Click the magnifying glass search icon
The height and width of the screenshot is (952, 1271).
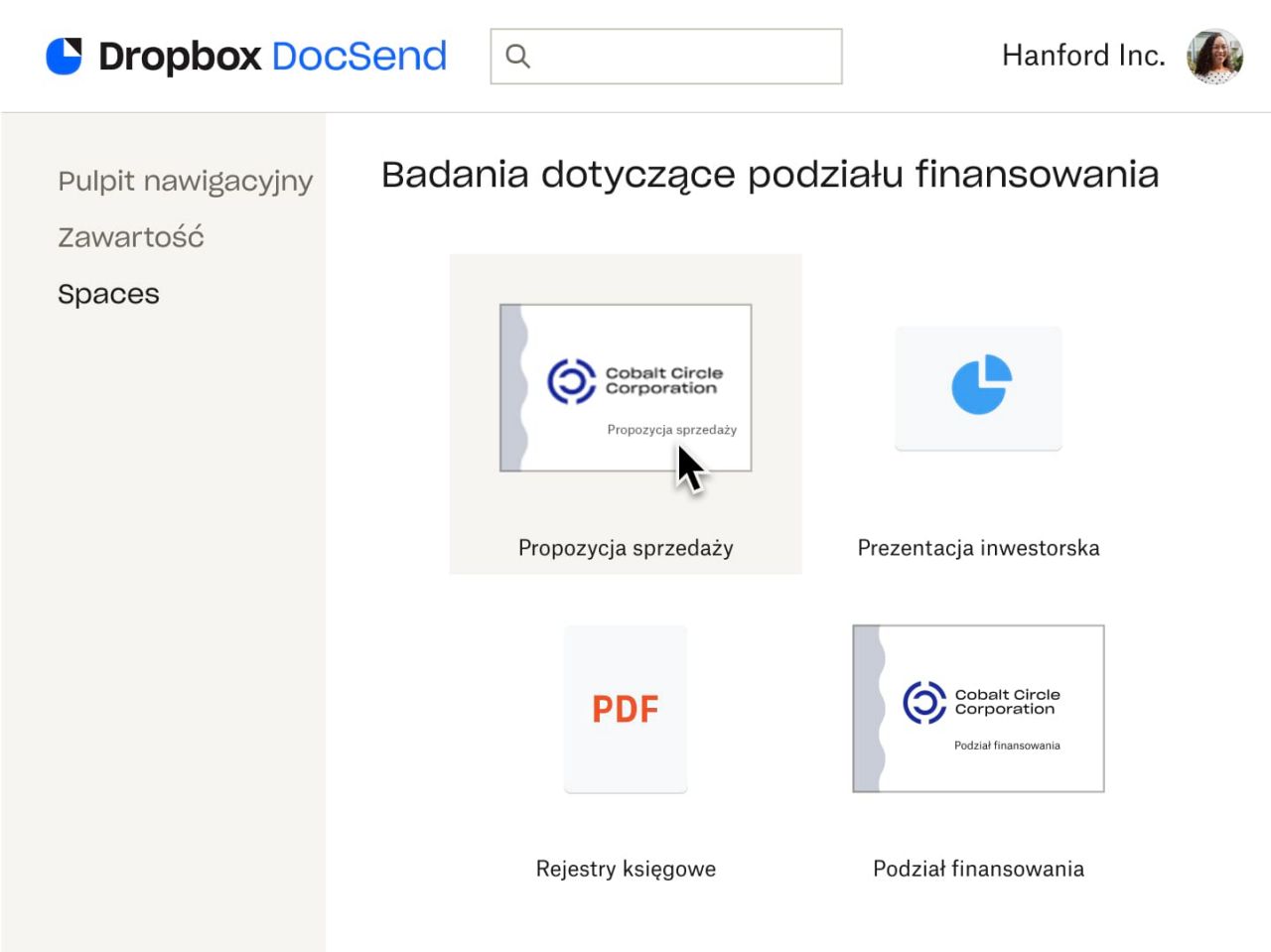[518, 56]
